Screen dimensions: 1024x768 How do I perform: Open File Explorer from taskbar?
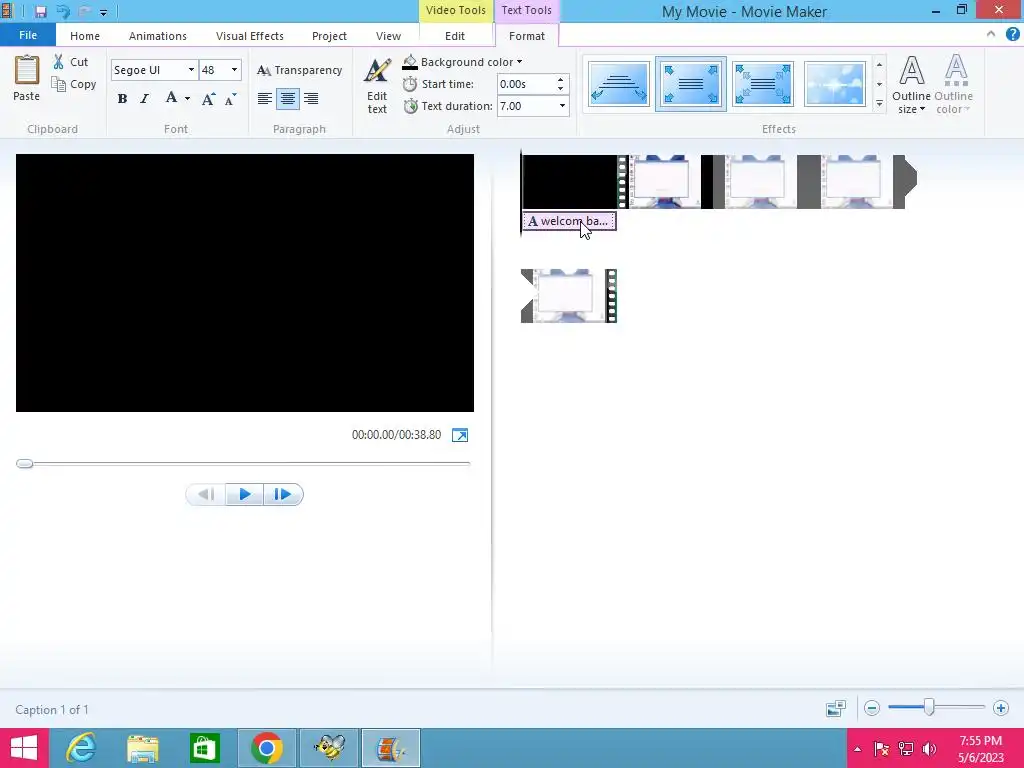(142, 748)
